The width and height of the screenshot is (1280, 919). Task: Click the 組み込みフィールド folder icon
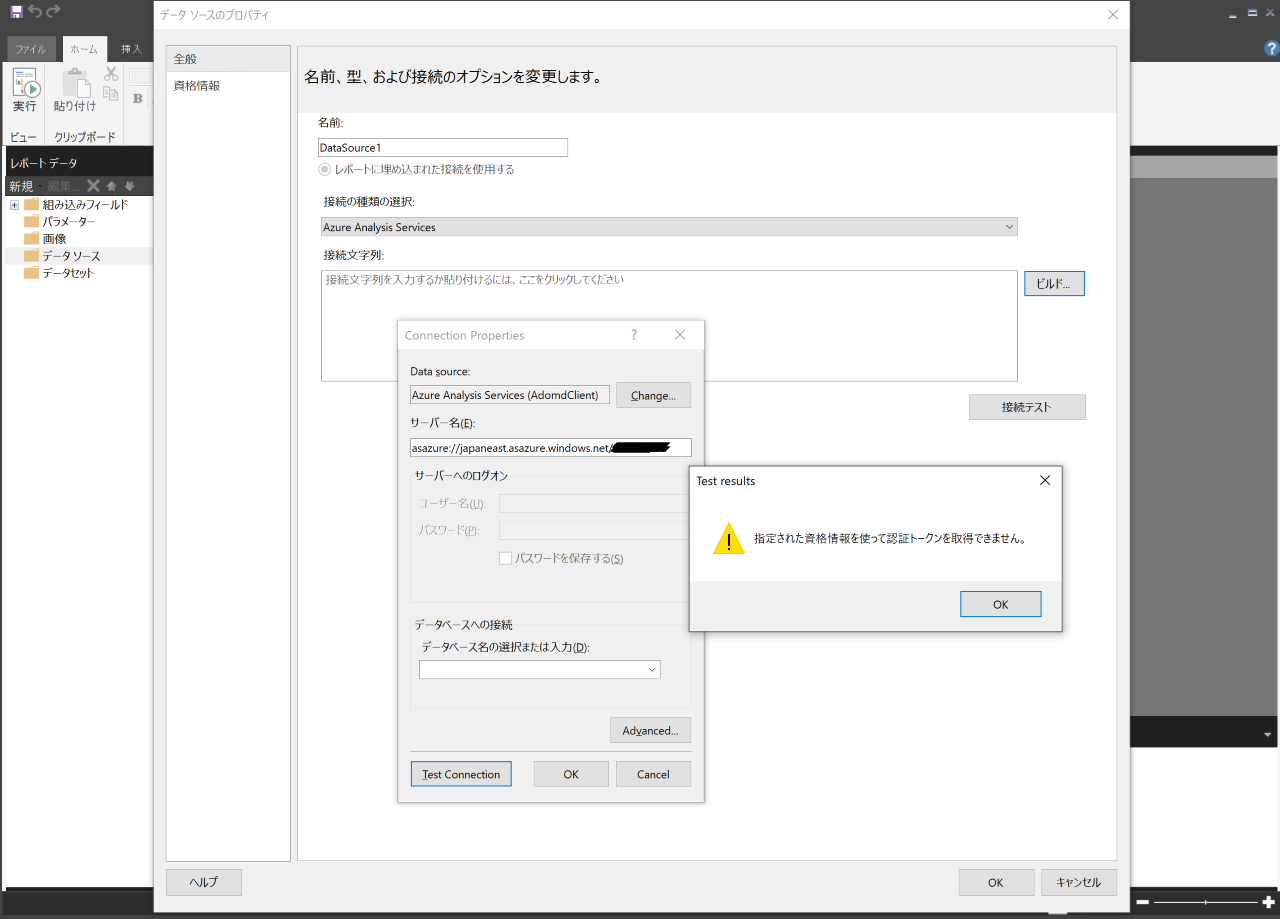pos(32,205)
